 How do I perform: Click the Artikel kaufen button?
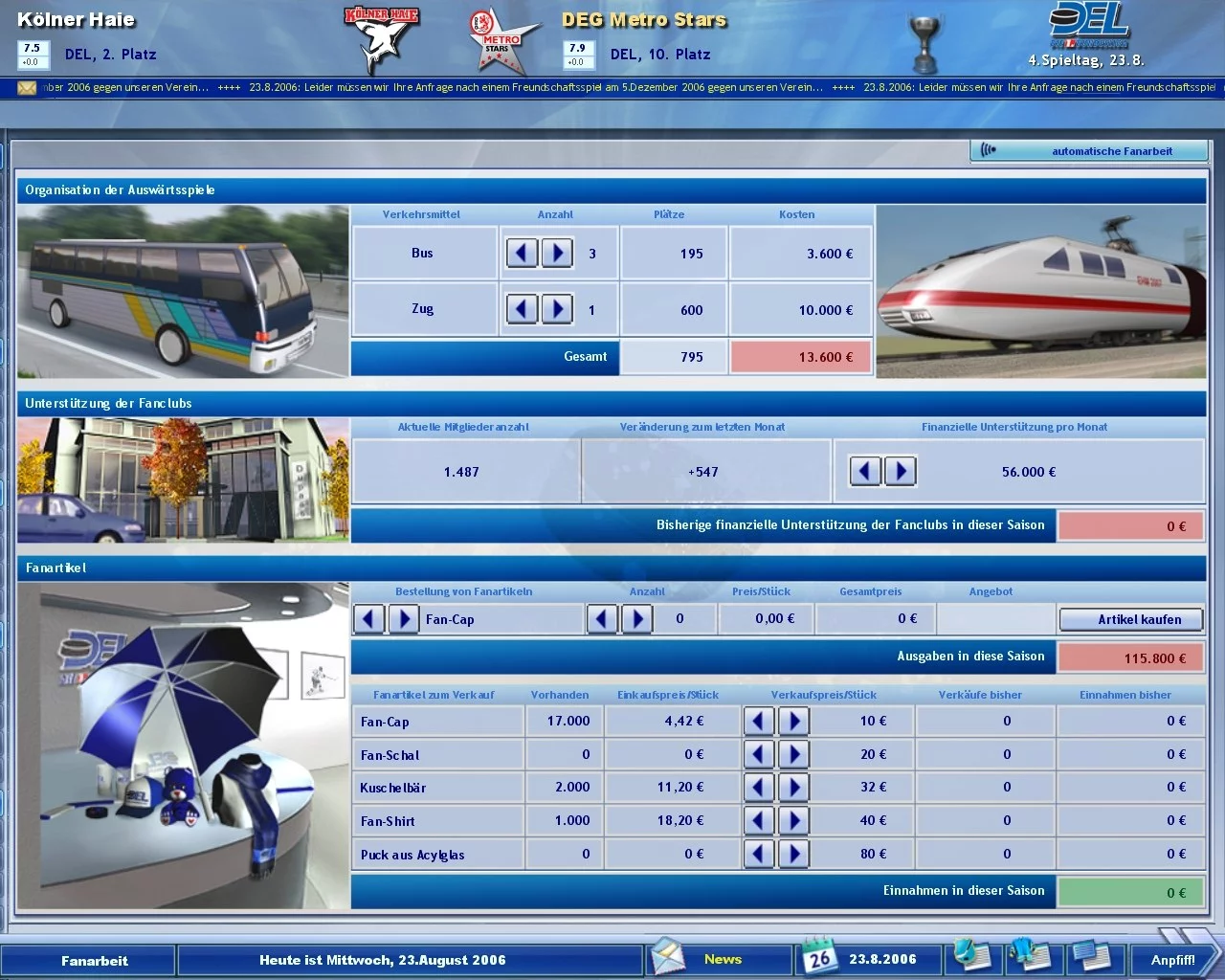(1130, 618)
